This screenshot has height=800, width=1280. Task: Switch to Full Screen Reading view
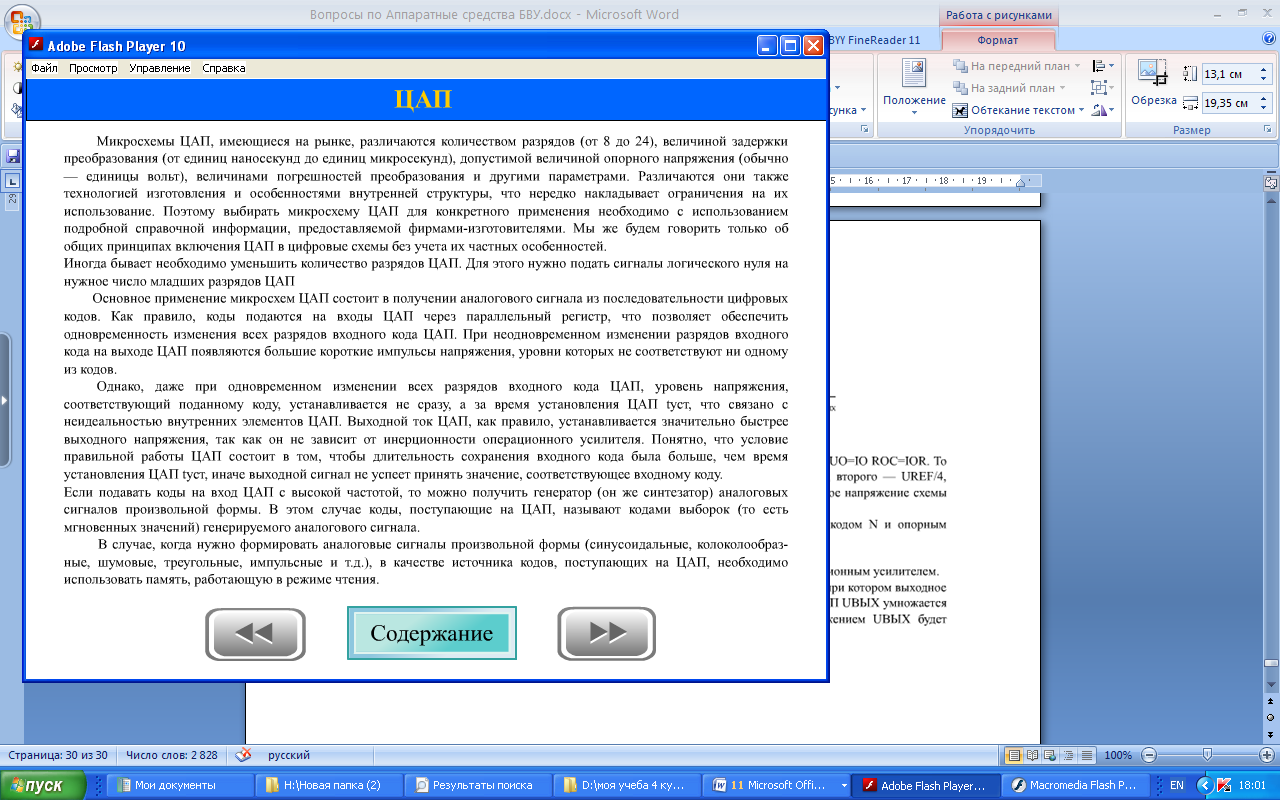tap(1032, 755)
